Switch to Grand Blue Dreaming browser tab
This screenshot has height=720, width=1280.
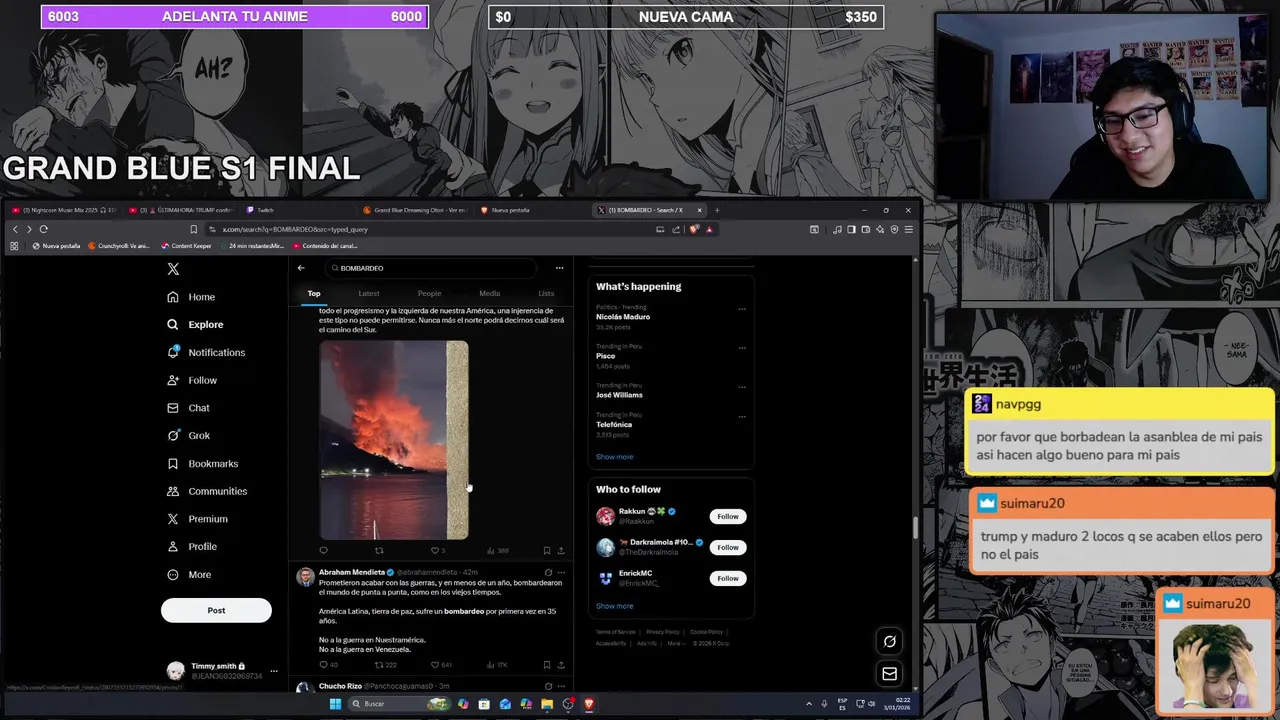click(415, 210)
